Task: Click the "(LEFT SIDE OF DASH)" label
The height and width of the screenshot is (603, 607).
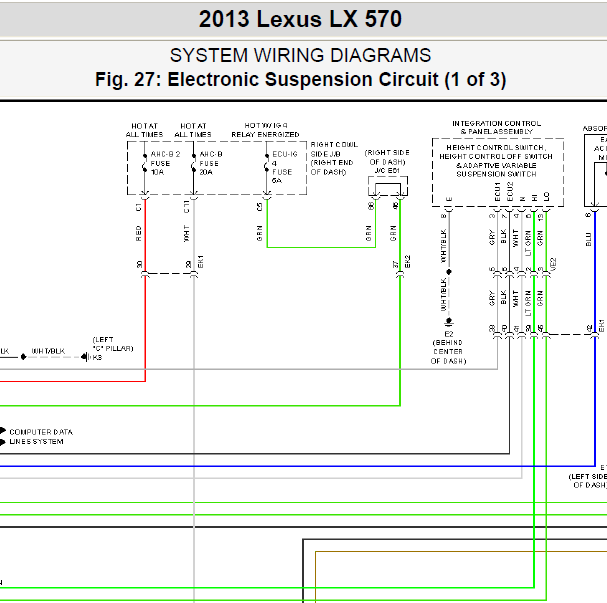Action: tap(588, 481)
